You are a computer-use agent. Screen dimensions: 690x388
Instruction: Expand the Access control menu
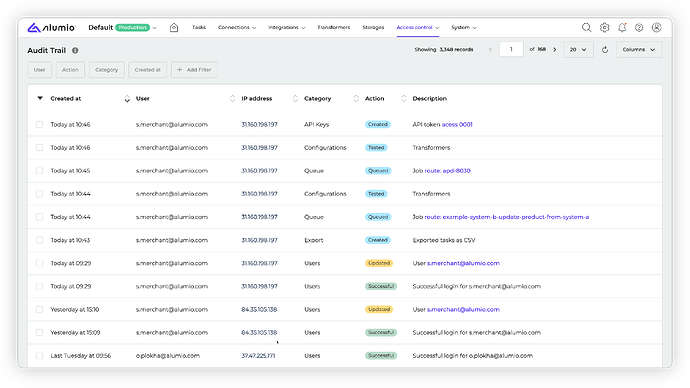418,28
